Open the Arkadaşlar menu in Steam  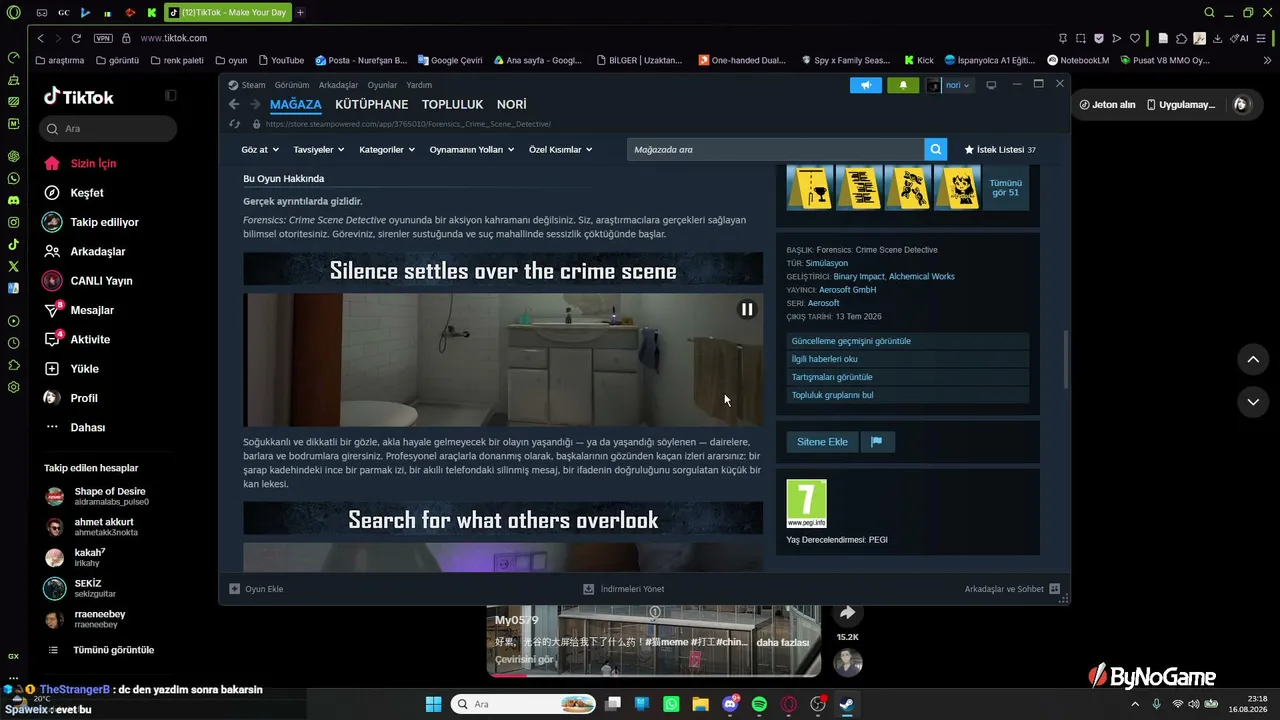click(x=338, y=85)
